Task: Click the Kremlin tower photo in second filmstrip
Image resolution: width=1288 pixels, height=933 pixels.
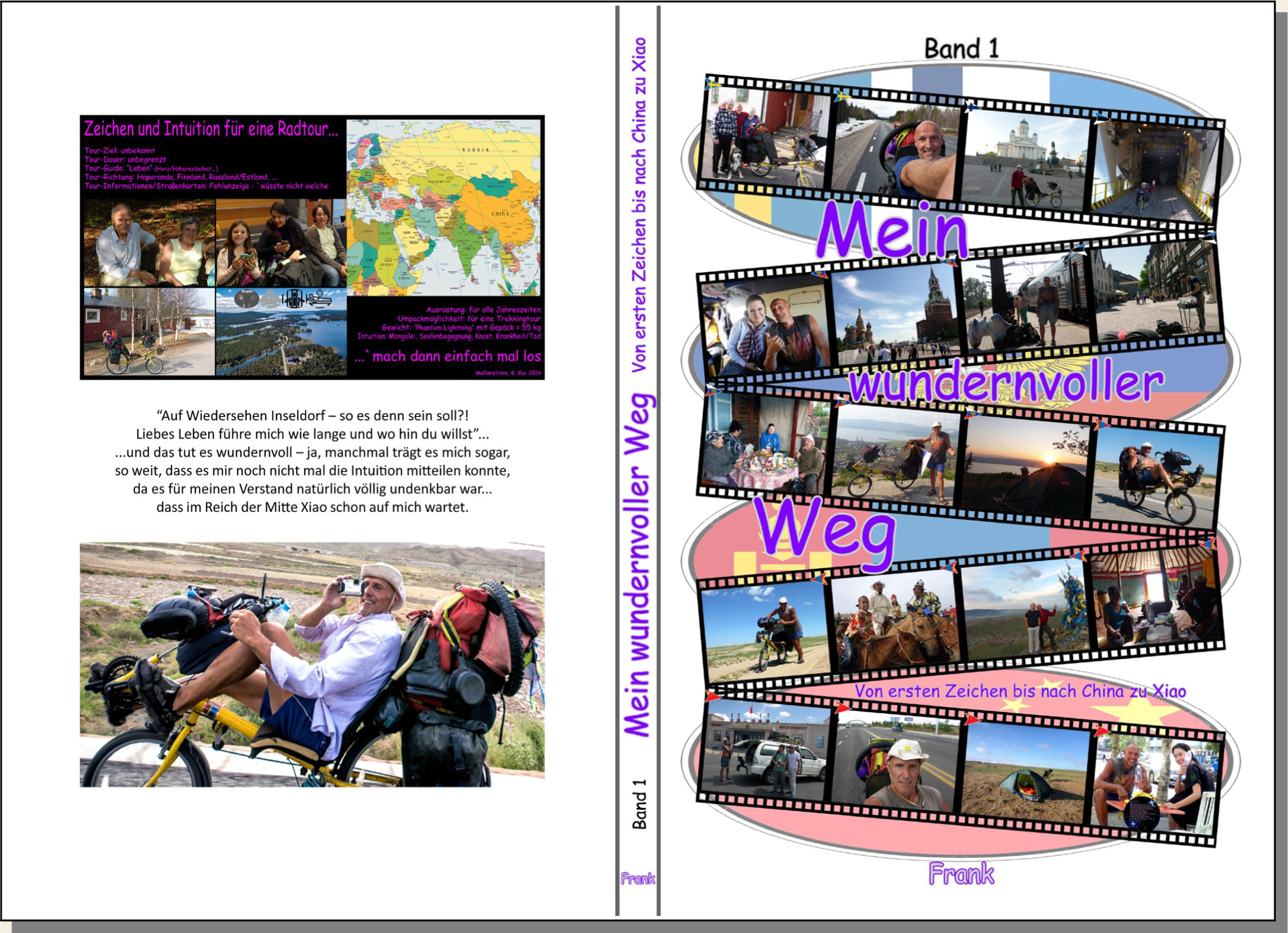Action: 895,314
